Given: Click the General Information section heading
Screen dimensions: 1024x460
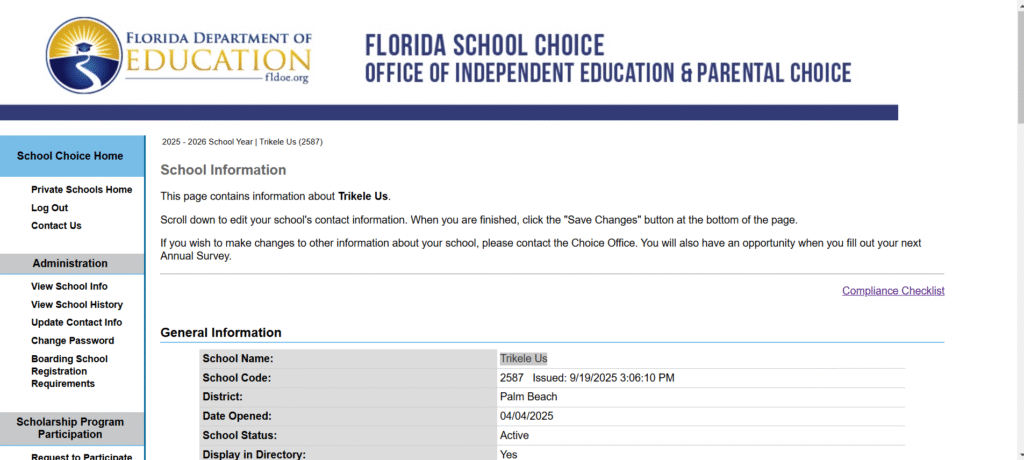Looking at the screenshot, I should click(x=221, y=333).
